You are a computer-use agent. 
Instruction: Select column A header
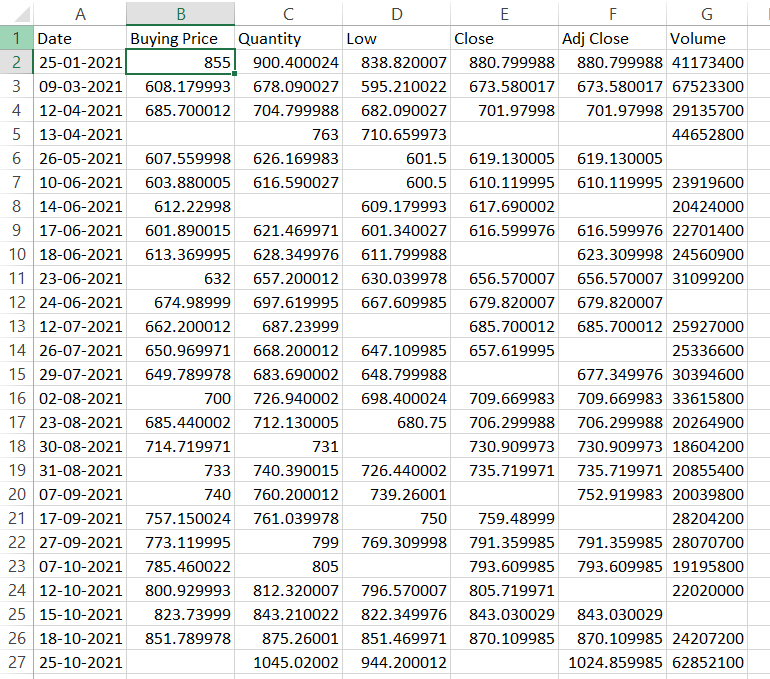point(80,14)
